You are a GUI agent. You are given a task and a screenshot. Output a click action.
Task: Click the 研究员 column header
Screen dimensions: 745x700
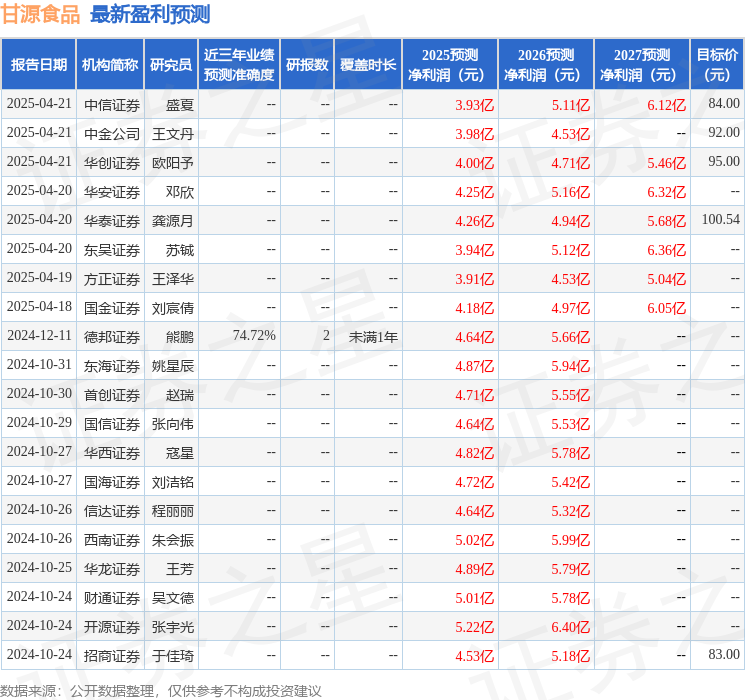[x=171, y=65]
